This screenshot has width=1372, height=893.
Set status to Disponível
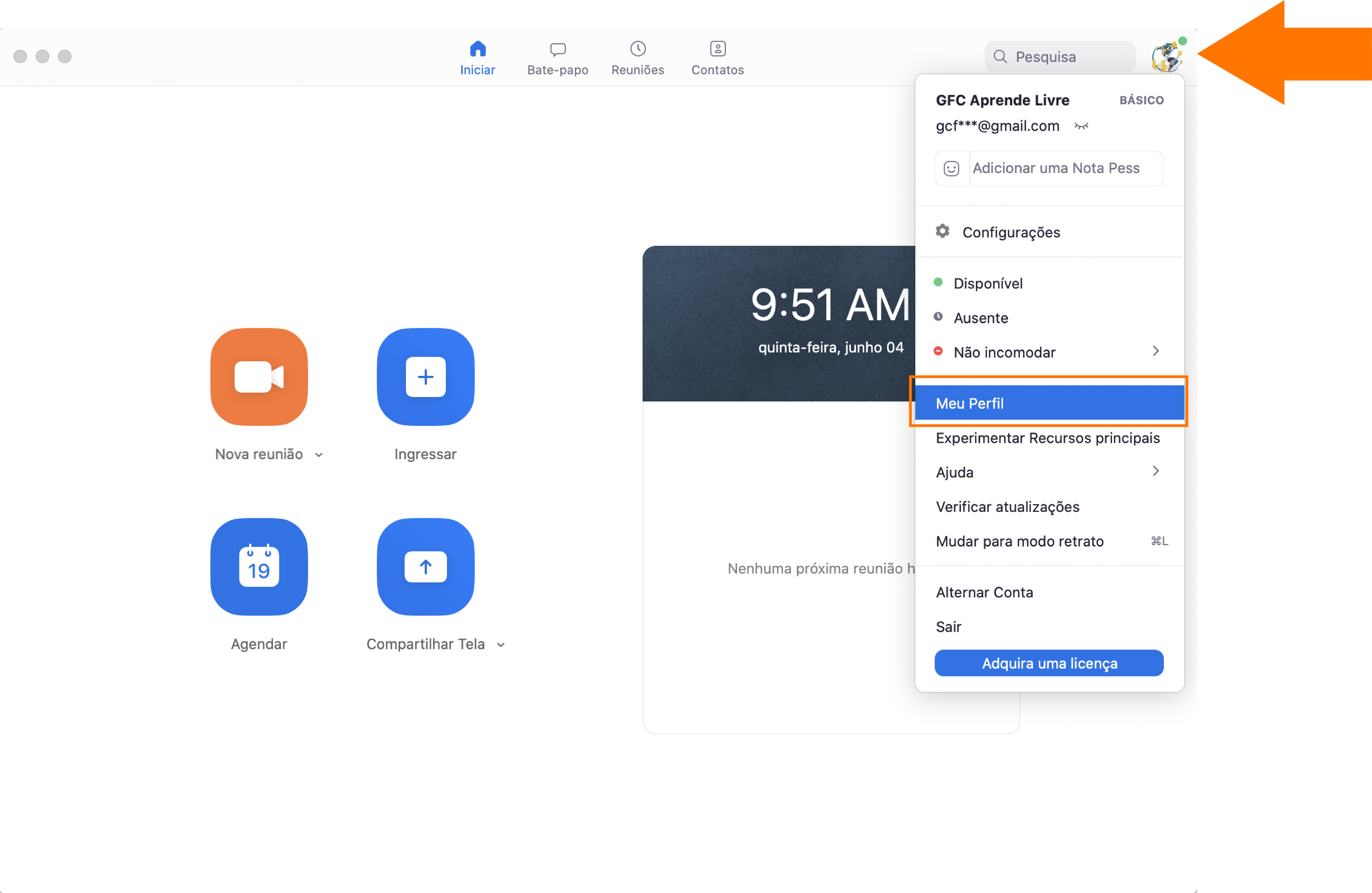tap(1049, 283)
